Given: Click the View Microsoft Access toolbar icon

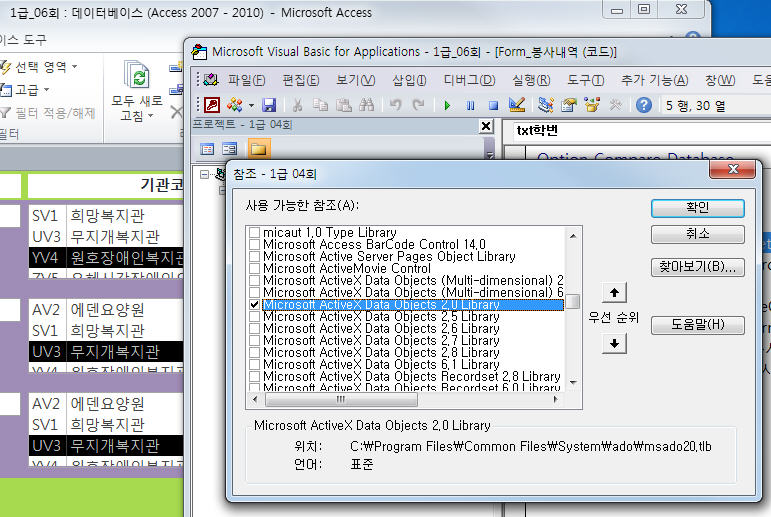Looking at the screenshot, I should point(212,104).
